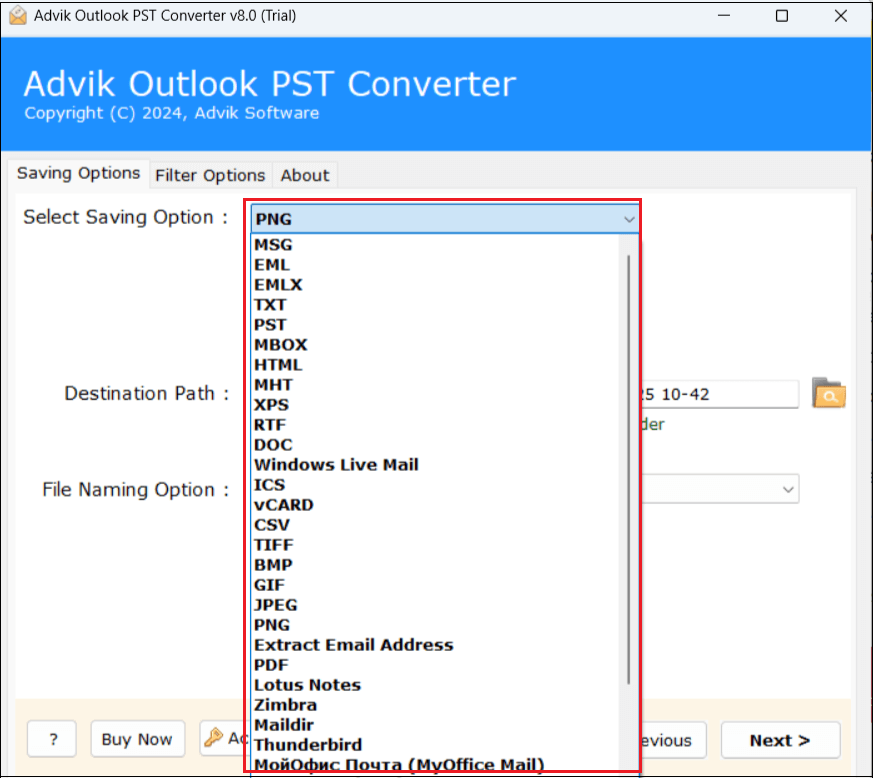Click the key icon on the activate button
The width and height of the screenshot is (873, 778).
(213, 737)
